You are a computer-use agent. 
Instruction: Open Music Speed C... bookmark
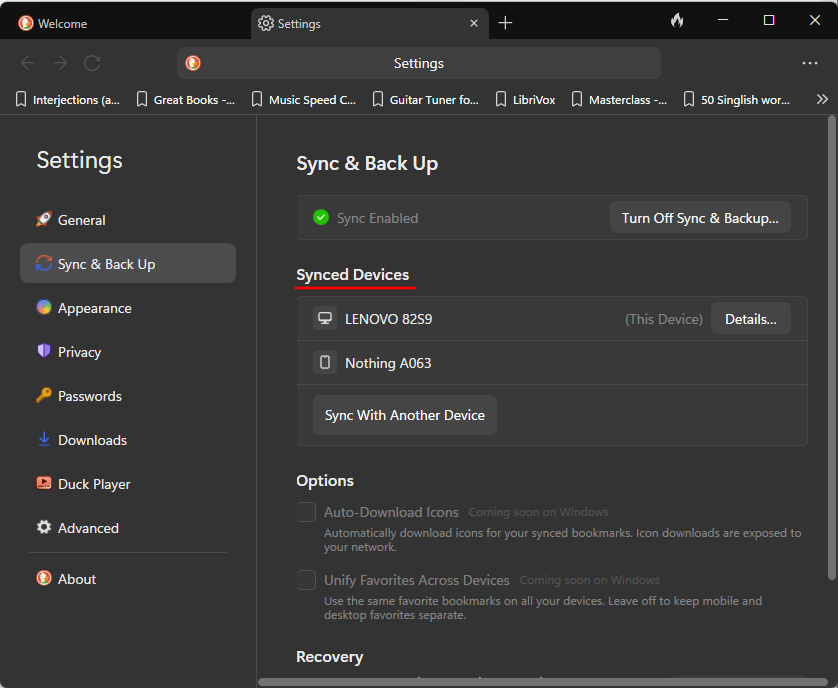click(x=304, y=100)
